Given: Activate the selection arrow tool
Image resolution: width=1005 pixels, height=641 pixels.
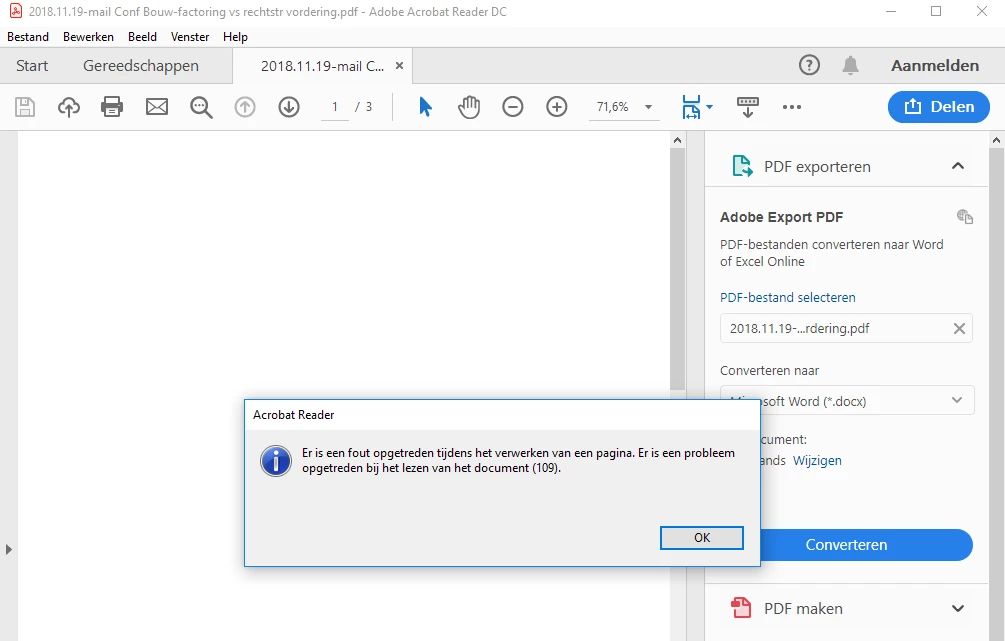Looking at the screenshot, I should pos(425,107).
